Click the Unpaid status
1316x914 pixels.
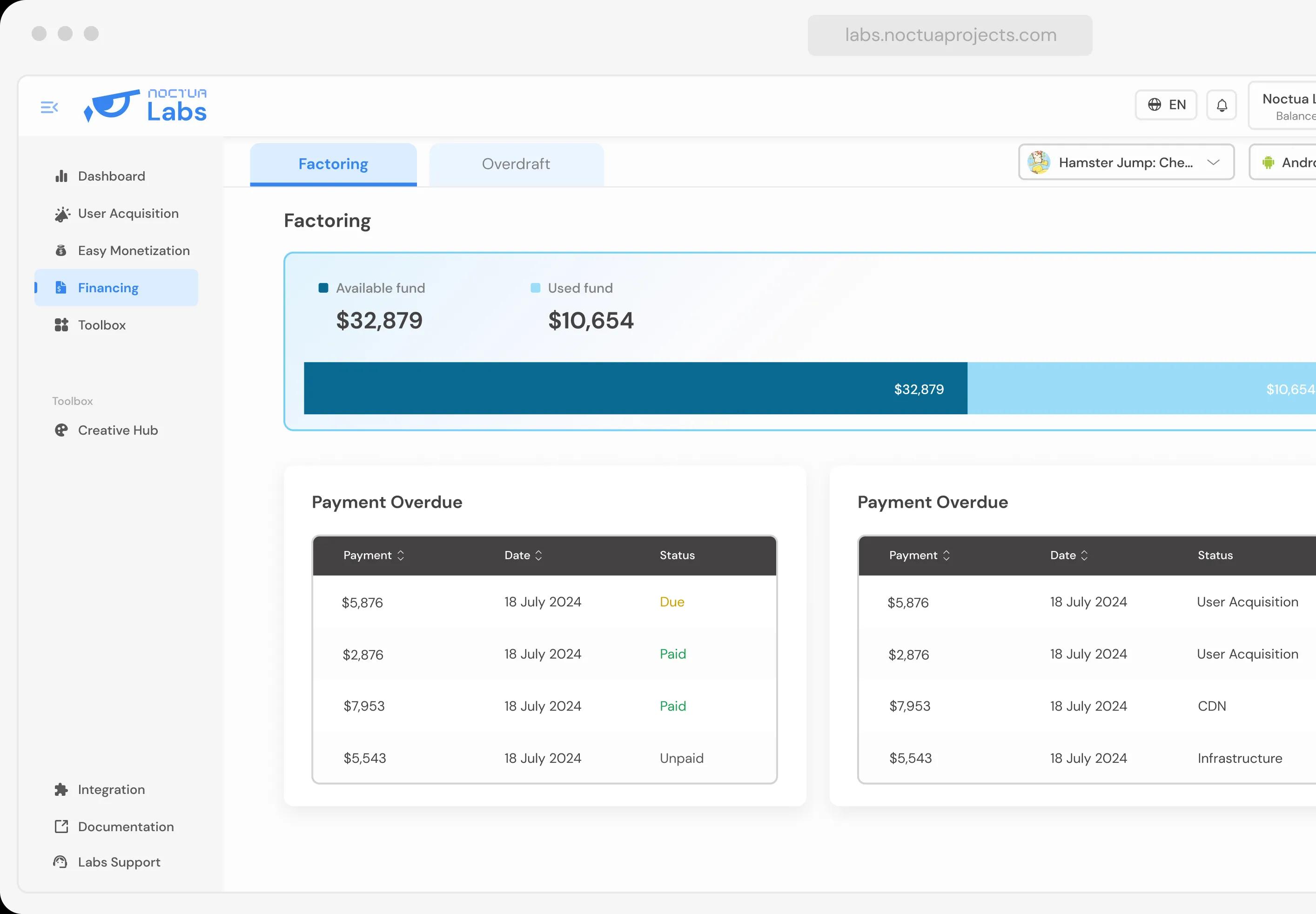[681, 758]
